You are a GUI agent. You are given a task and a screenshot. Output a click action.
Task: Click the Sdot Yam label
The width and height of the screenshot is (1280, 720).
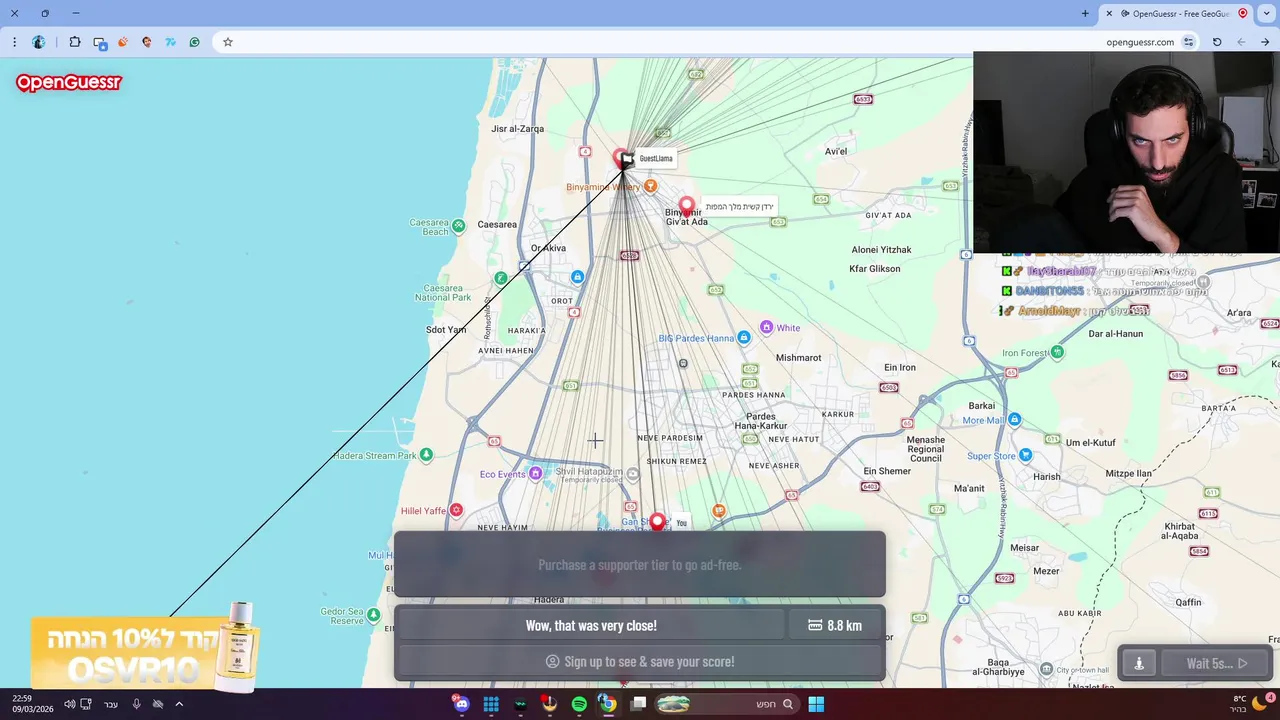coord(446,329)
